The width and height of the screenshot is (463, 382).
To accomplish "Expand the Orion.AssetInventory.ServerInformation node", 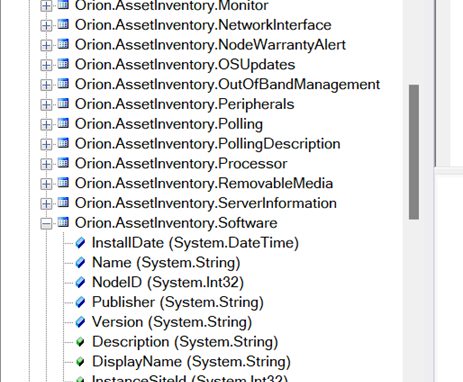I will (46, 204).
